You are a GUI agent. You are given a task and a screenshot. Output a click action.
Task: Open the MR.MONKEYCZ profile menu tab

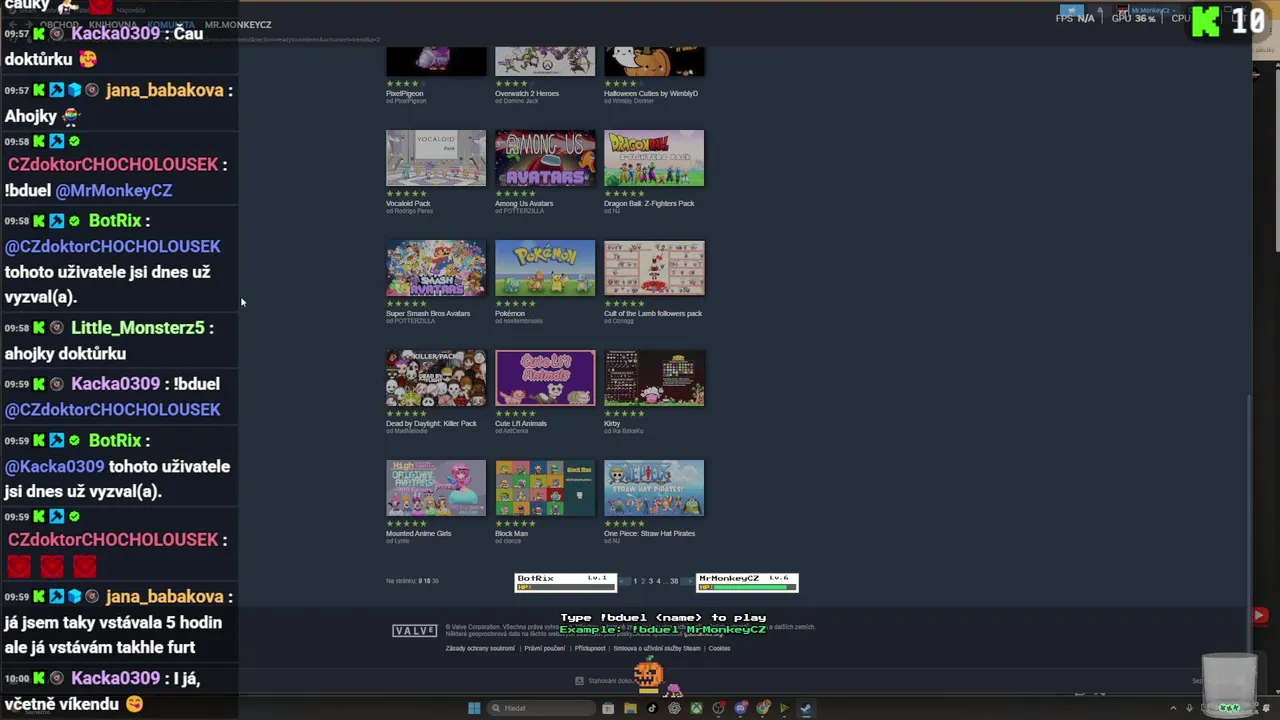[238, 24]
